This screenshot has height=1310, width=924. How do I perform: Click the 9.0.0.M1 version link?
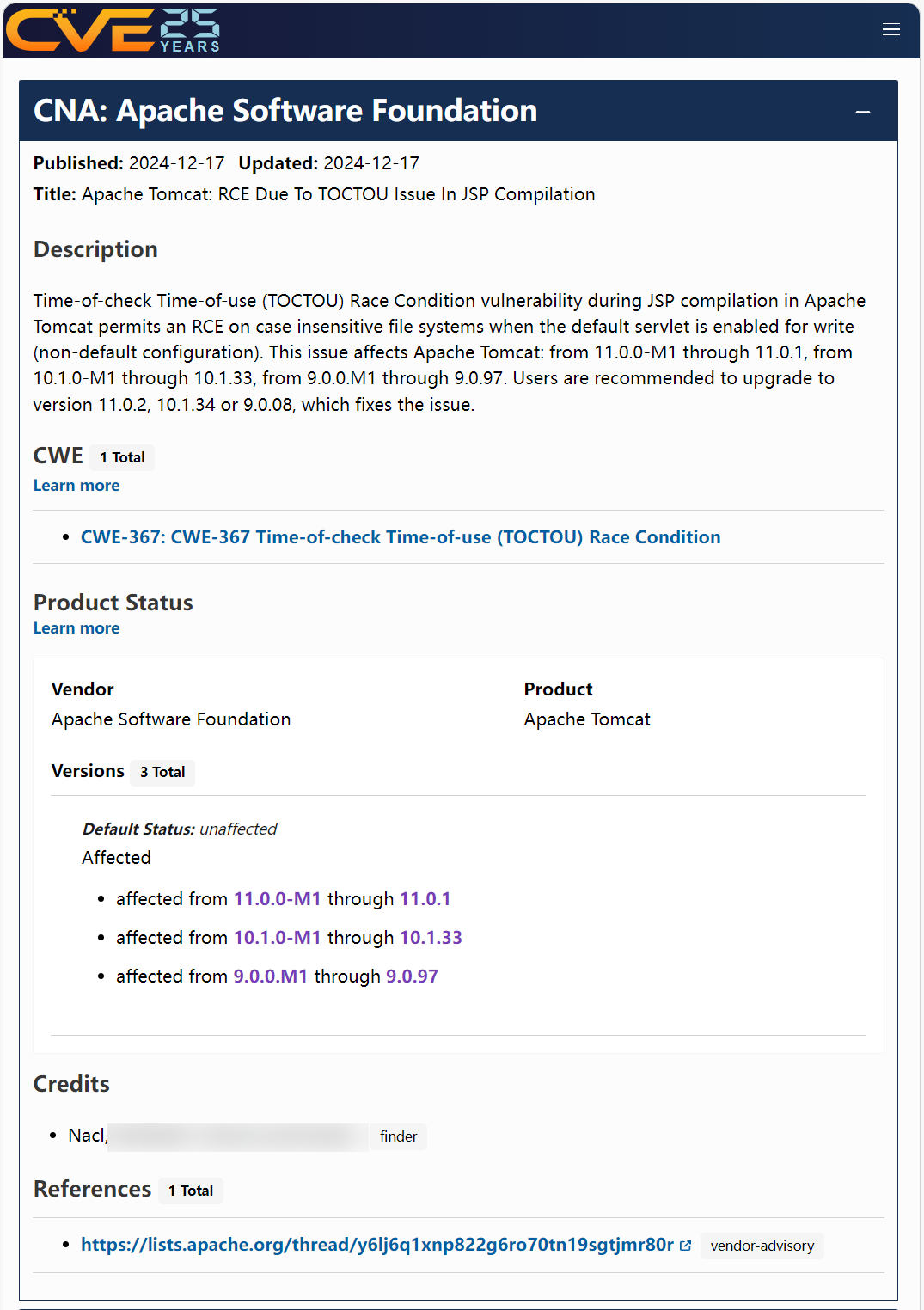270,976
